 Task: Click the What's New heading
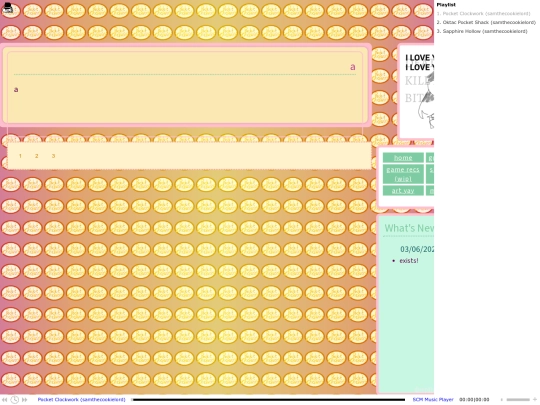[x=409, y=228]
